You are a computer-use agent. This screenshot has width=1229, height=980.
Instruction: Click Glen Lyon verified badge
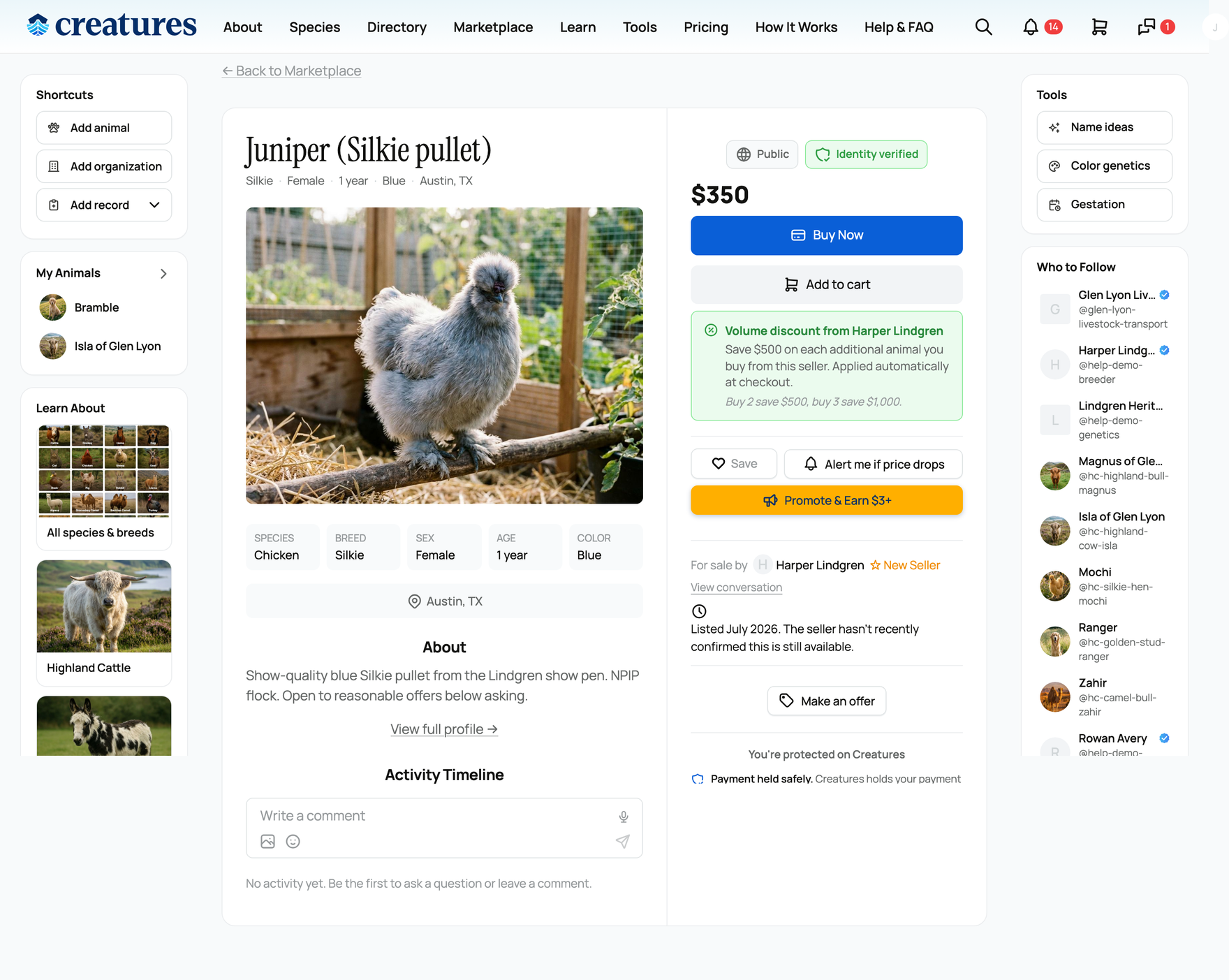(1165, 295)
